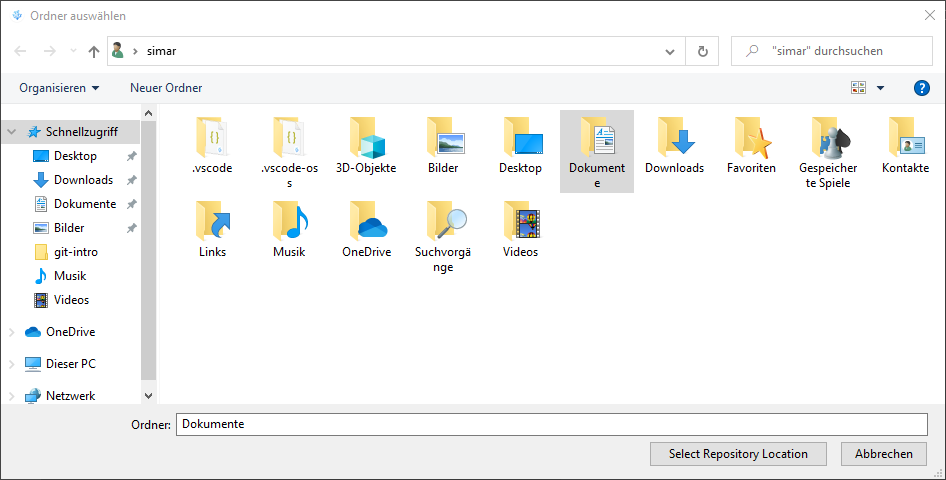The image size is (946, 480).
Task: Select Dieser PC in navigation pane
Action: pyautogui.click(x=71, y=364)
